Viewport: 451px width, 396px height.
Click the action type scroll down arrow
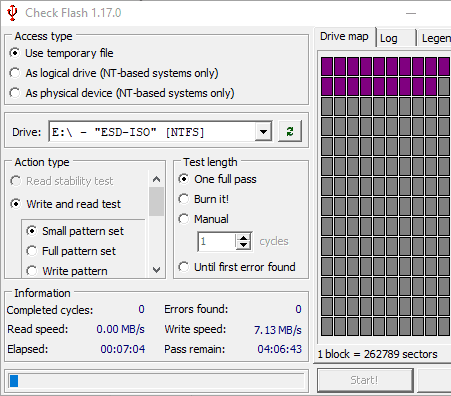(156, 269)
